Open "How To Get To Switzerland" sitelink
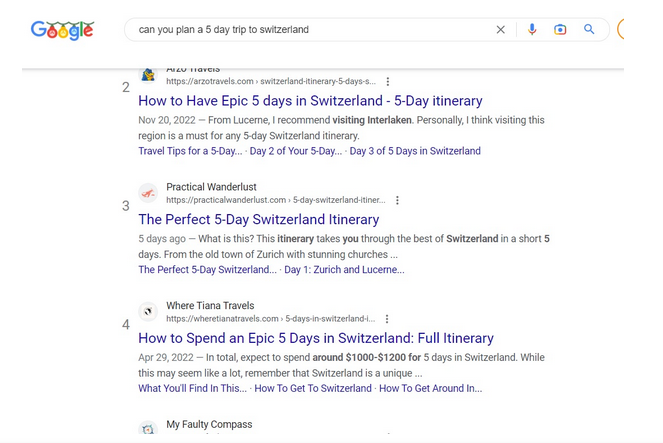 (313, 389)
